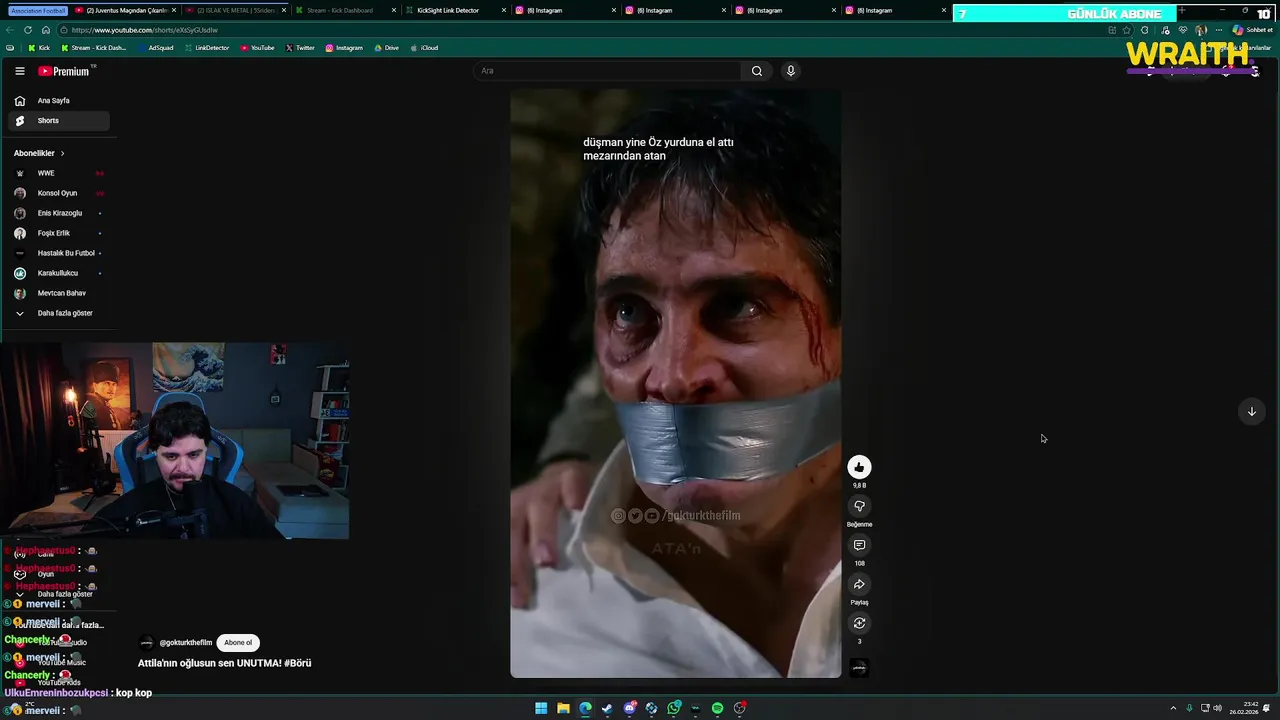
Task: Open the LinkDetector bookmark
Action: tap(207, 48)
